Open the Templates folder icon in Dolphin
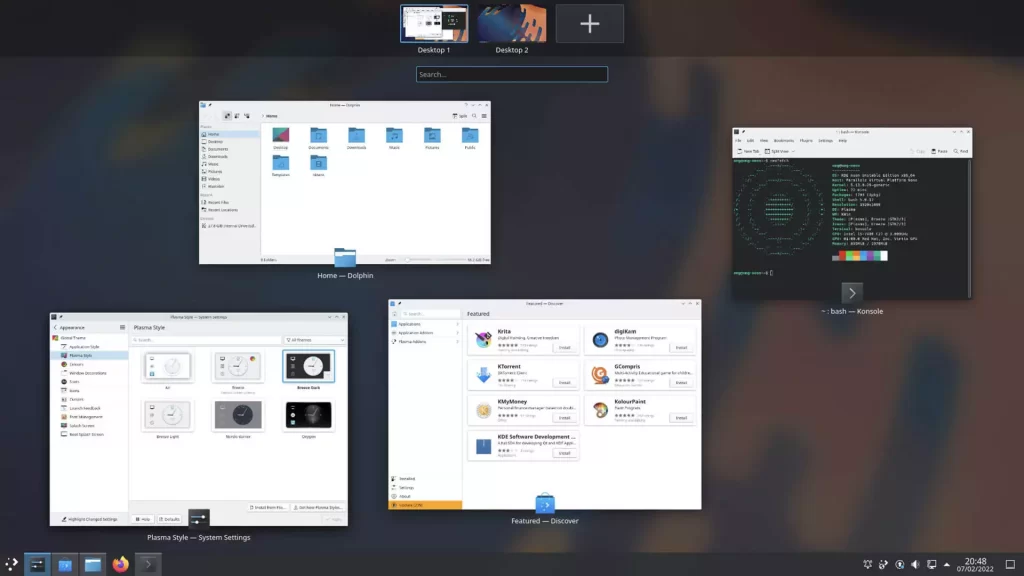Image resolution: width=1024 pixels, height=576 pixels. pyautogui.click(x=281, y=163)
